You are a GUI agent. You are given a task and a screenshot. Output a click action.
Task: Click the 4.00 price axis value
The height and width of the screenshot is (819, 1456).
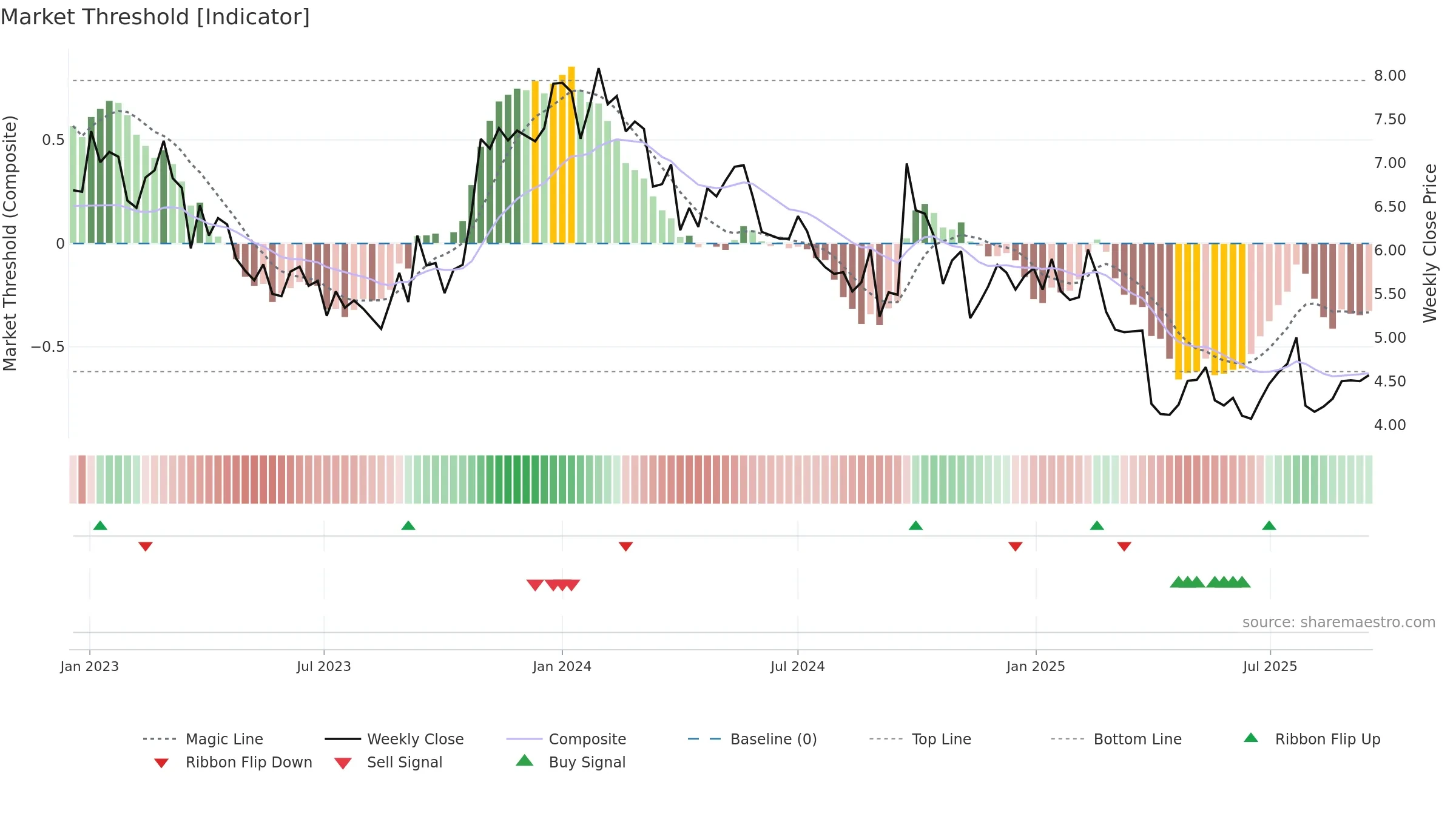pos(1390,425)
